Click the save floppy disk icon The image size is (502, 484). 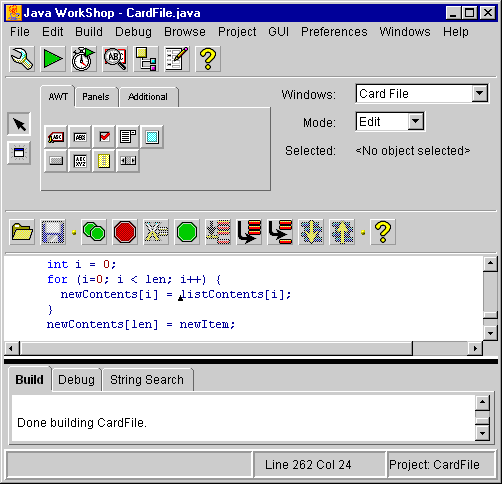coord(53,232)
